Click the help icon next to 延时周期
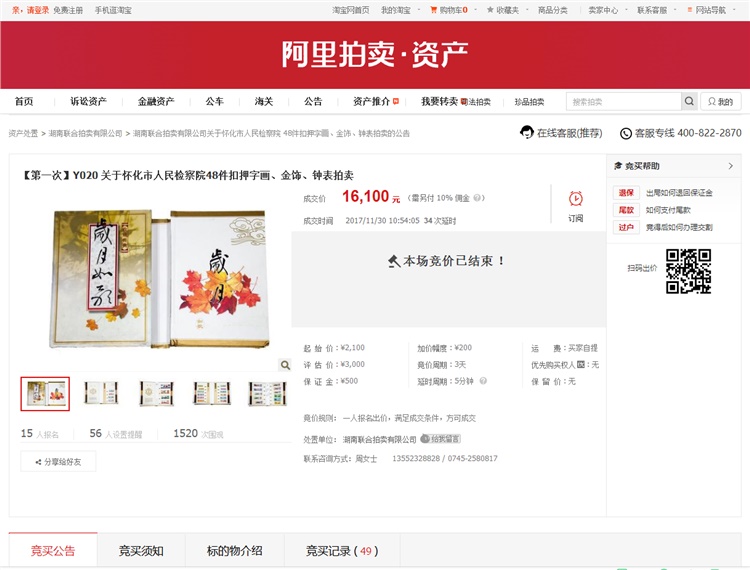The image size is (750, 570). point(484,381)
